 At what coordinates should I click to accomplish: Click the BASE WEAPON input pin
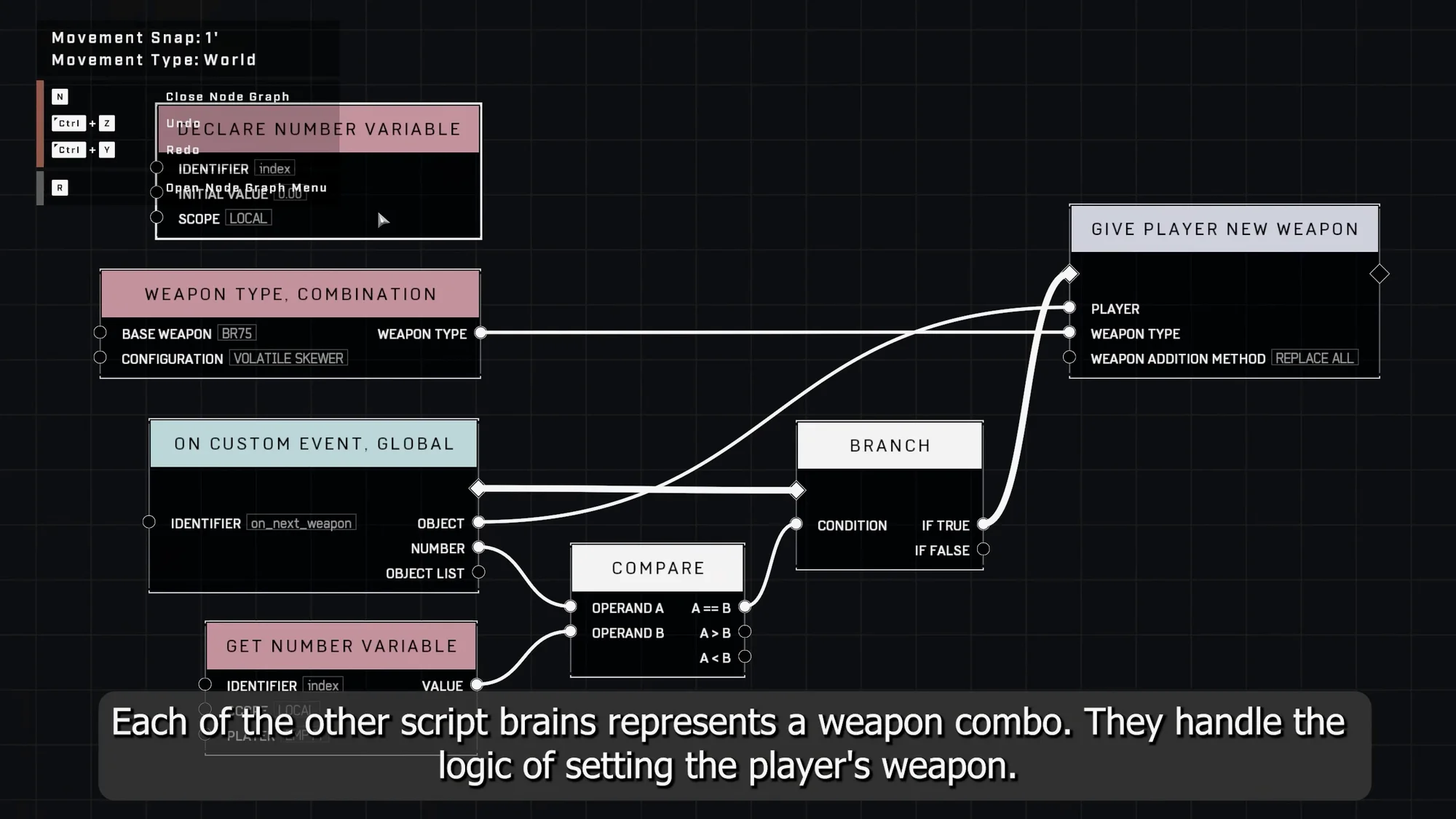coord(100,333)
